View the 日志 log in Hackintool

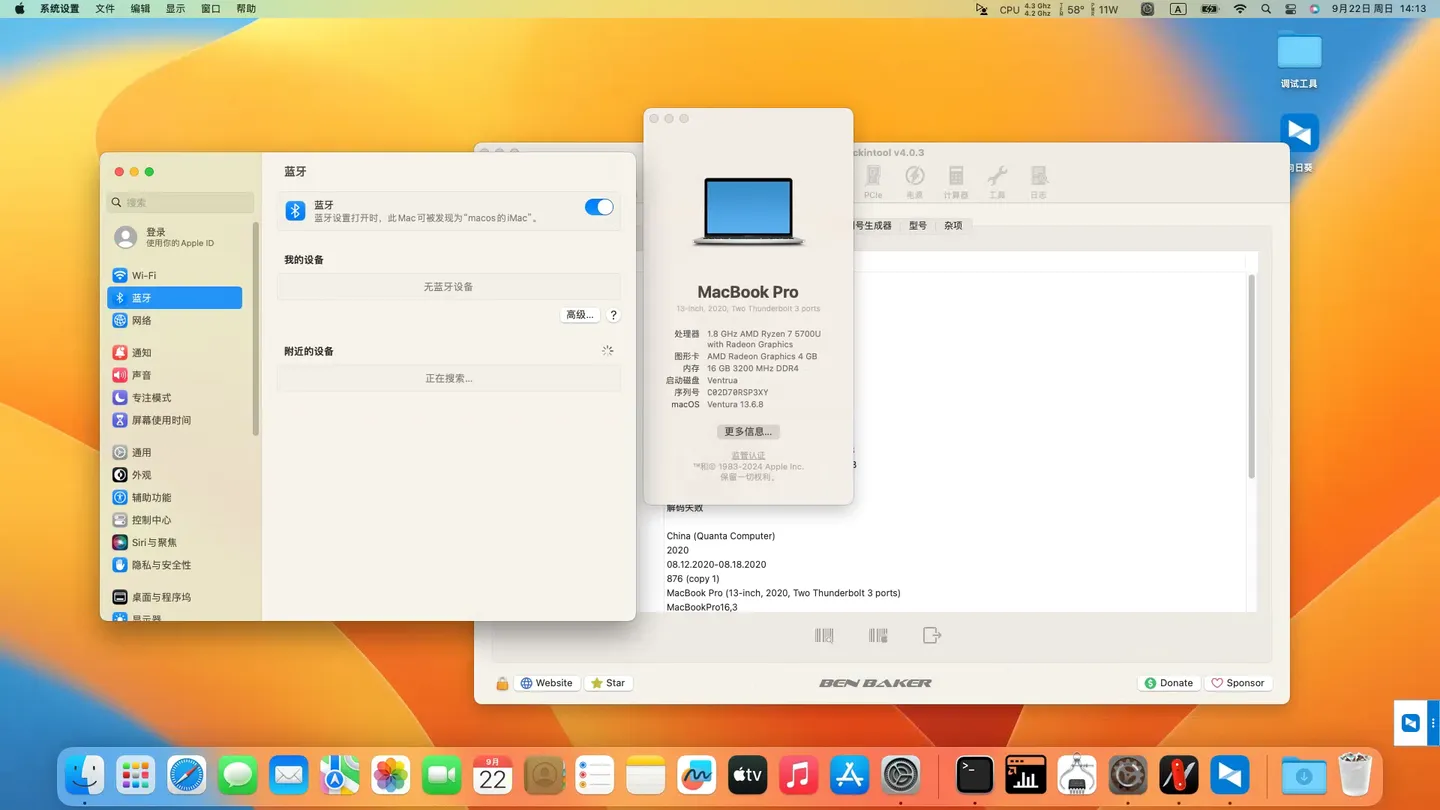pos(1039,180)
